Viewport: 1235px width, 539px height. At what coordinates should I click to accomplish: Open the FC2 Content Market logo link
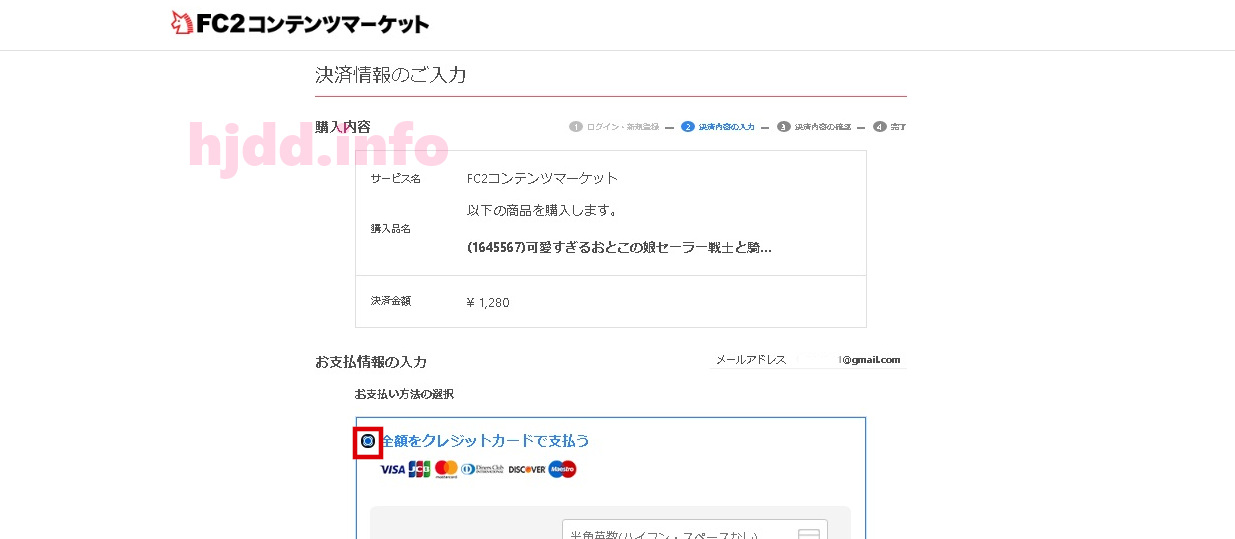(x=300, y=22)
